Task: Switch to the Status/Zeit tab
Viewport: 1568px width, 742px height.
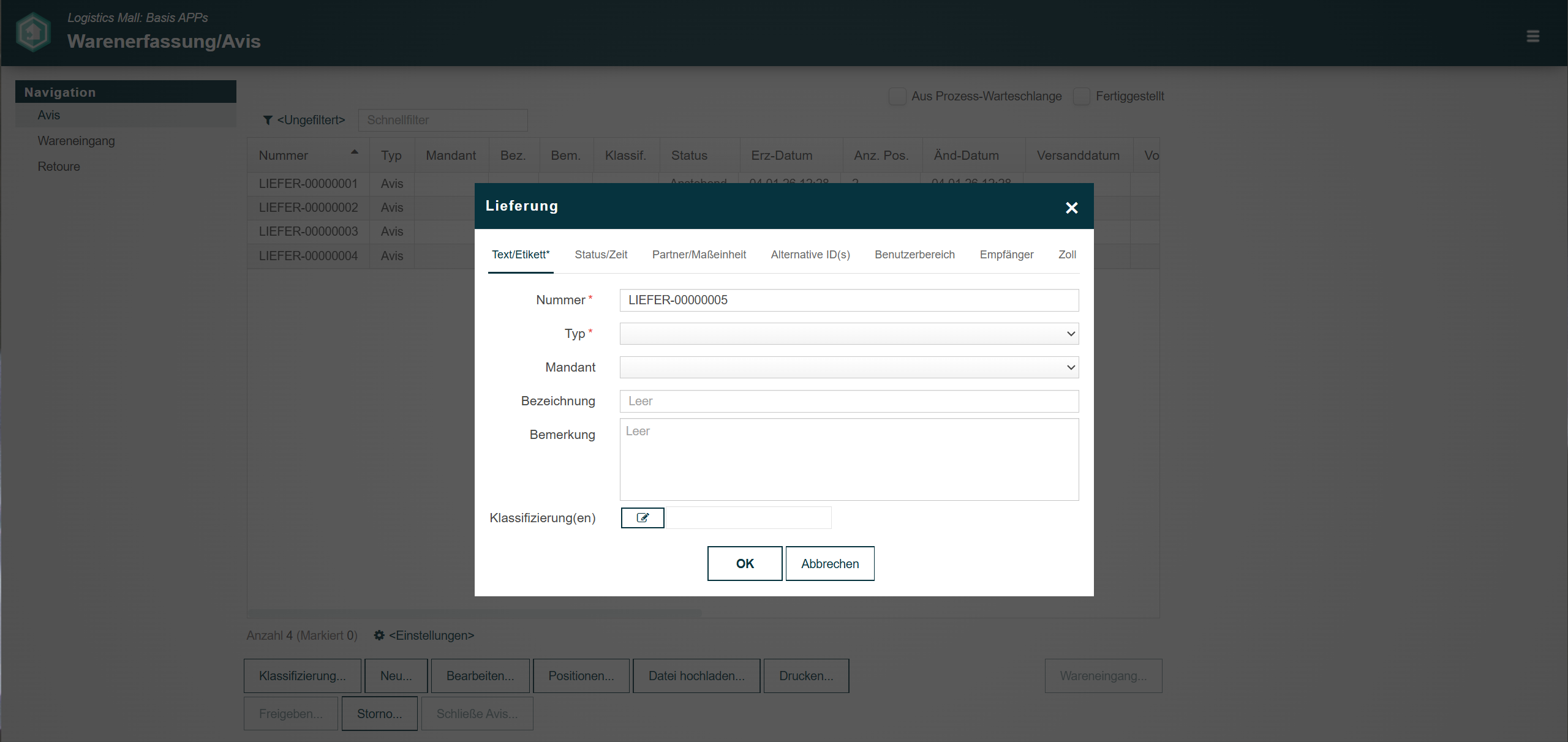Action: click(x=601, y=255)
